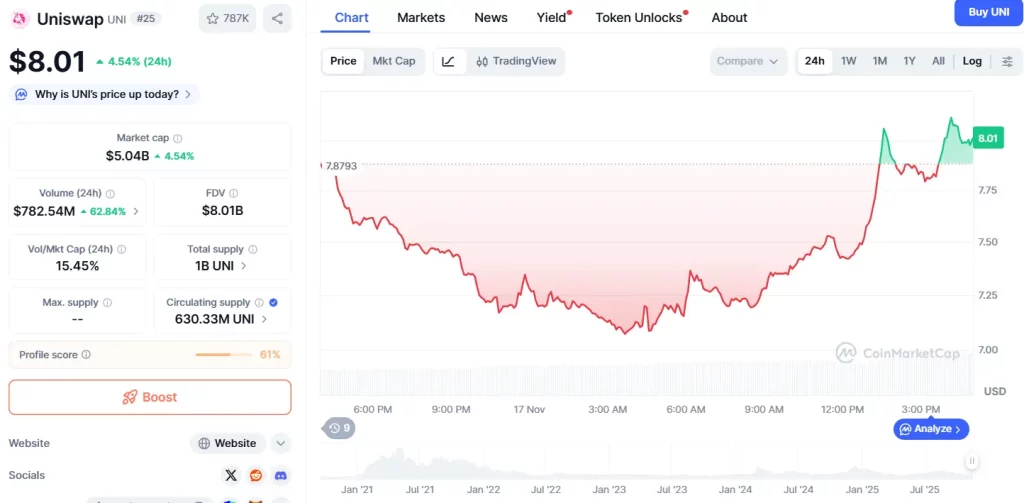Click the 15.45% Vol/Mkt Cap value
Viewport: 1024px width, 503px height.
tap(77, 266)
